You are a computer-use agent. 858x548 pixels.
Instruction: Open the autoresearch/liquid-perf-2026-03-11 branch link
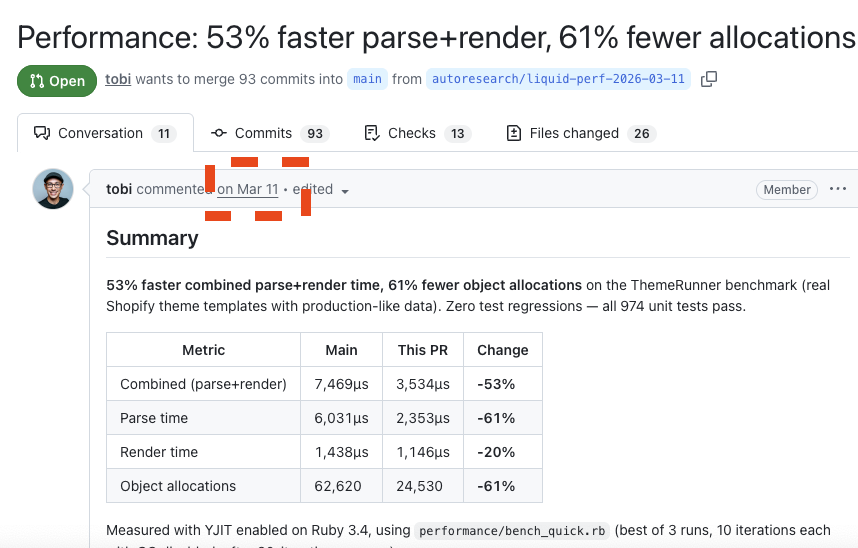point(558,79)
